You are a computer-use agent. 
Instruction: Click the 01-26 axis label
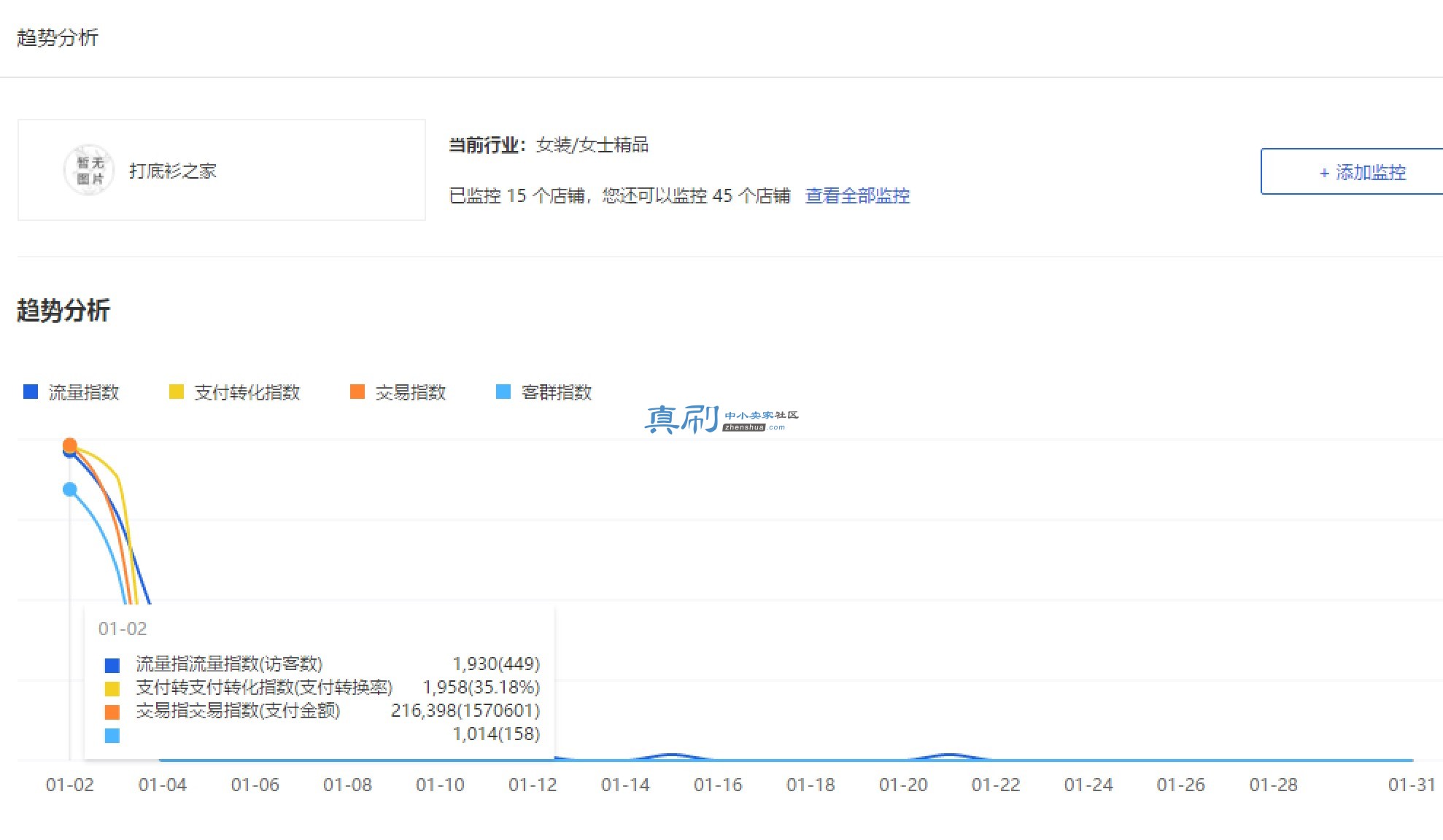[x=1182, y=785]
